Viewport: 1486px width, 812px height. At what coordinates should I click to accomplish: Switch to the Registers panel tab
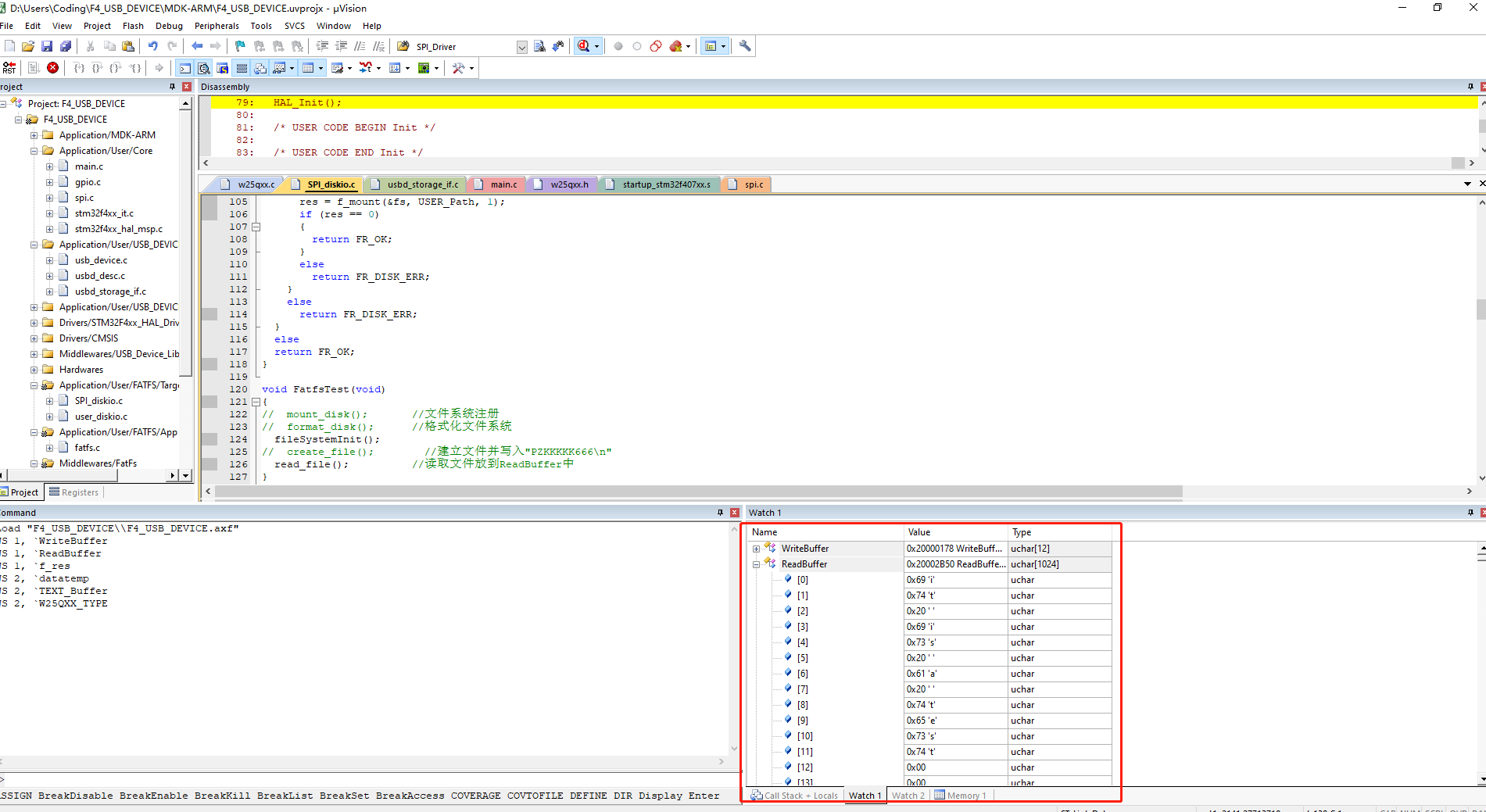tap(73, 492)
